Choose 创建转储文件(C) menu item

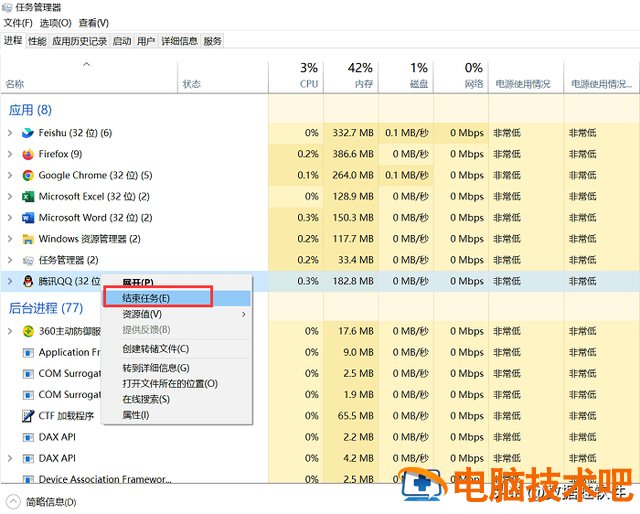(x=177, y=349)
